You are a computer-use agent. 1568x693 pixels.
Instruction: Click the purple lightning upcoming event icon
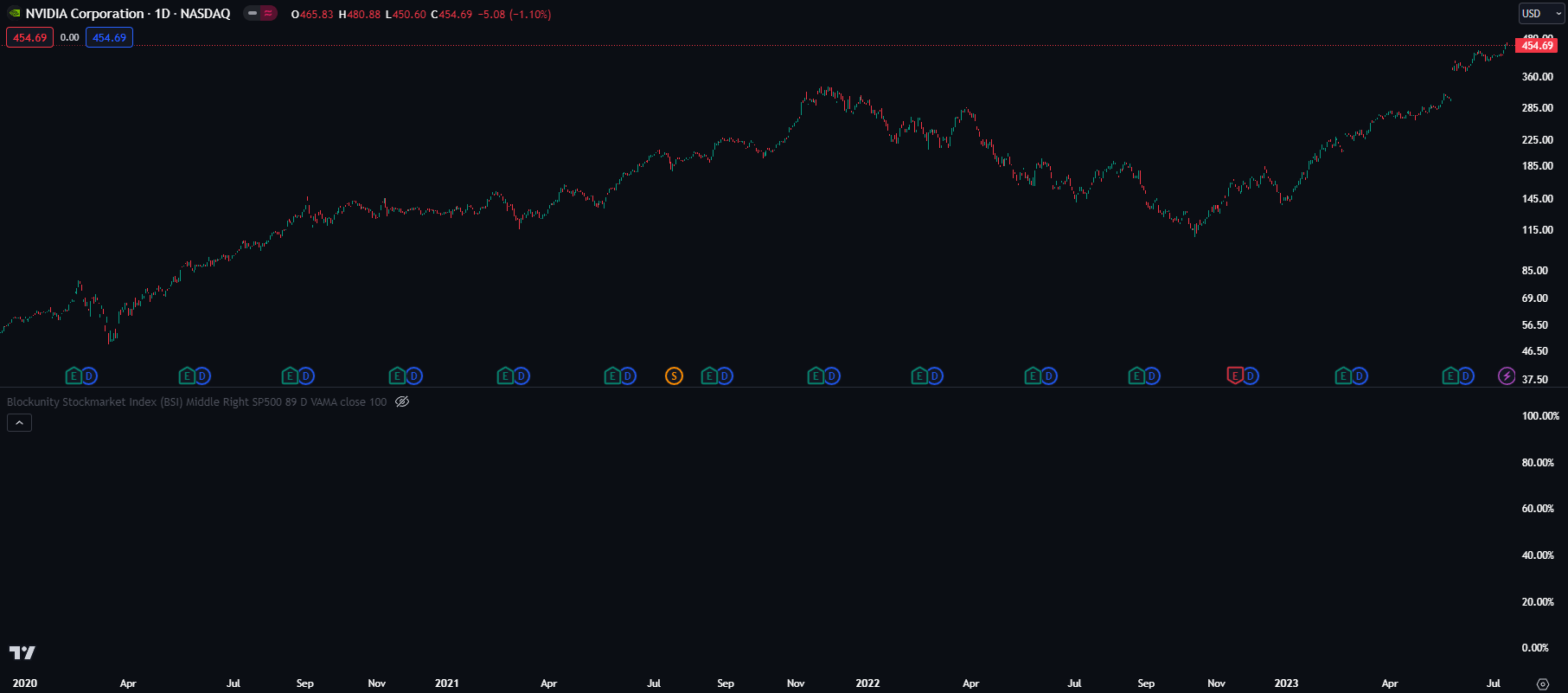coord(1507,376)
